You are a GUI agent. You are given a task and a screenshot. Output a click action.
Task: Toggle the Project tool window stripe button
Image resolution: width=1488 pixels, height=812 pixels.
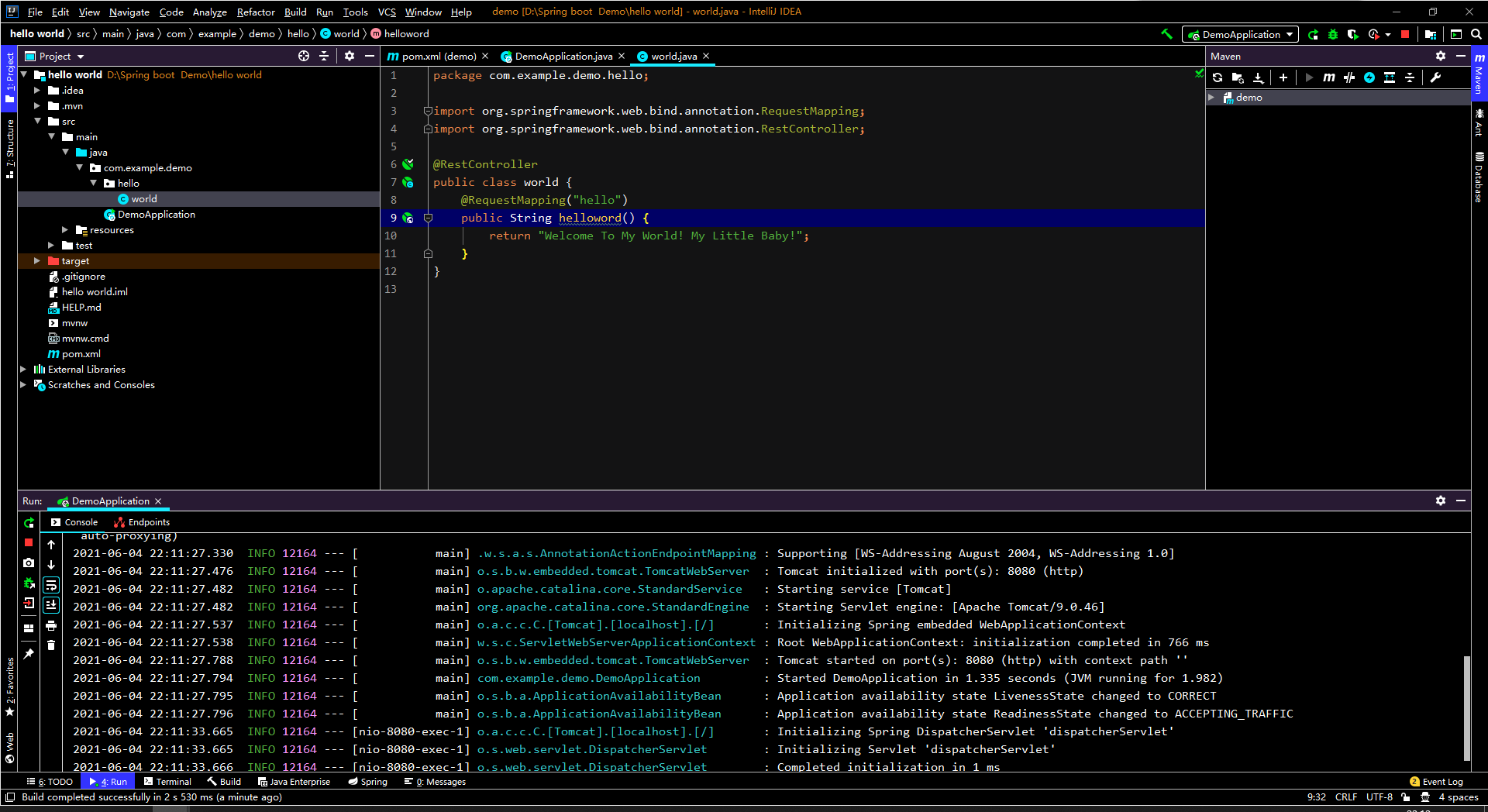pyautogui.click(x=9, y=77)
